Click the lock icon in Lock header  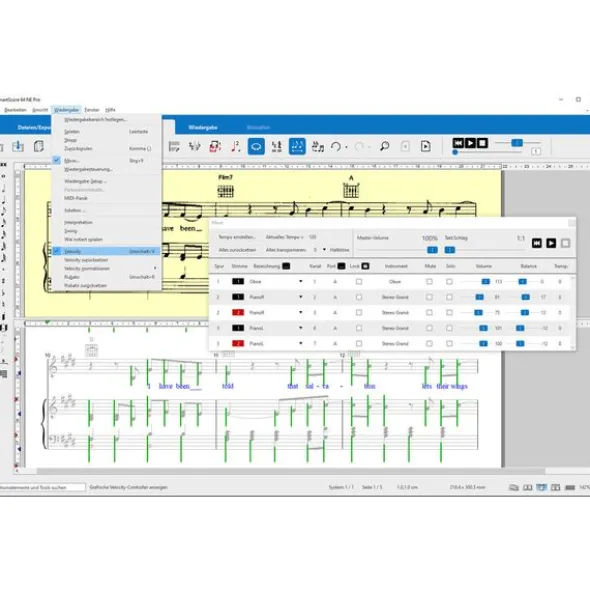click(365, 266)
